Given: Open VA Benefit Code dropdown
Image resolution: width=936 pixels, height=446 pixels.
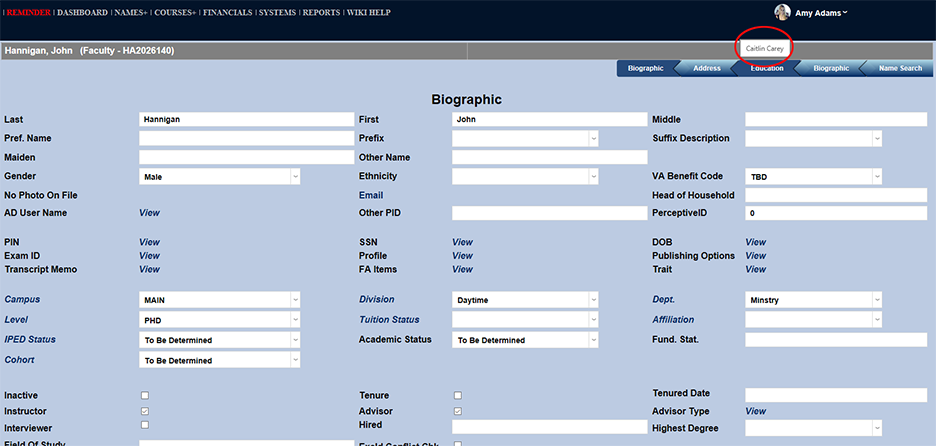Looking at the screenshot, I should click(x=814, y=177).
